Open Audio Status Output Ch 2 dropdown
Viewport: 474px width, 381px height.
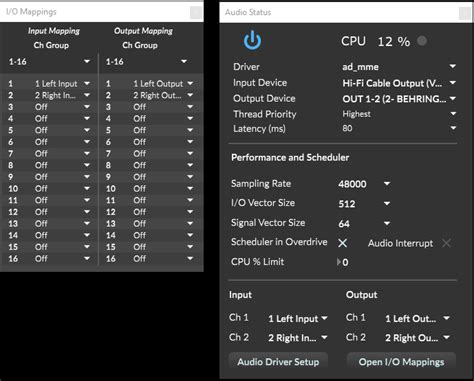tap(417, 338)
